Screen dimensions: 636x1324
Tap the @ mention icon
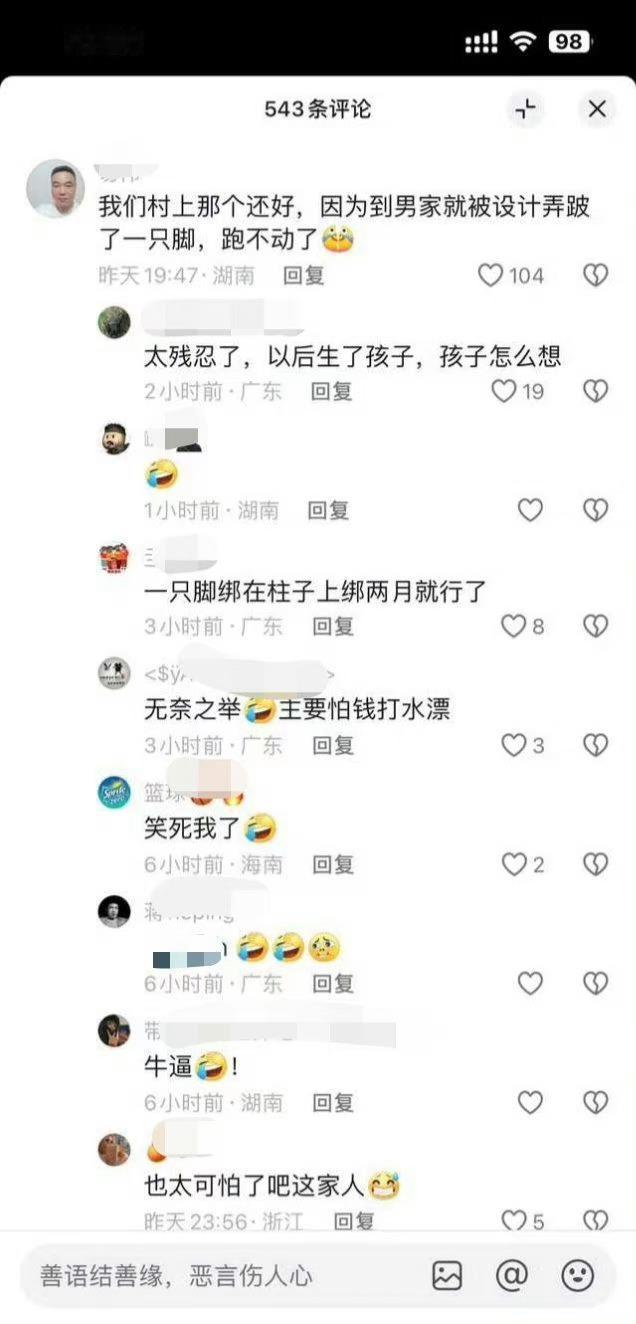coord(512,1275)
